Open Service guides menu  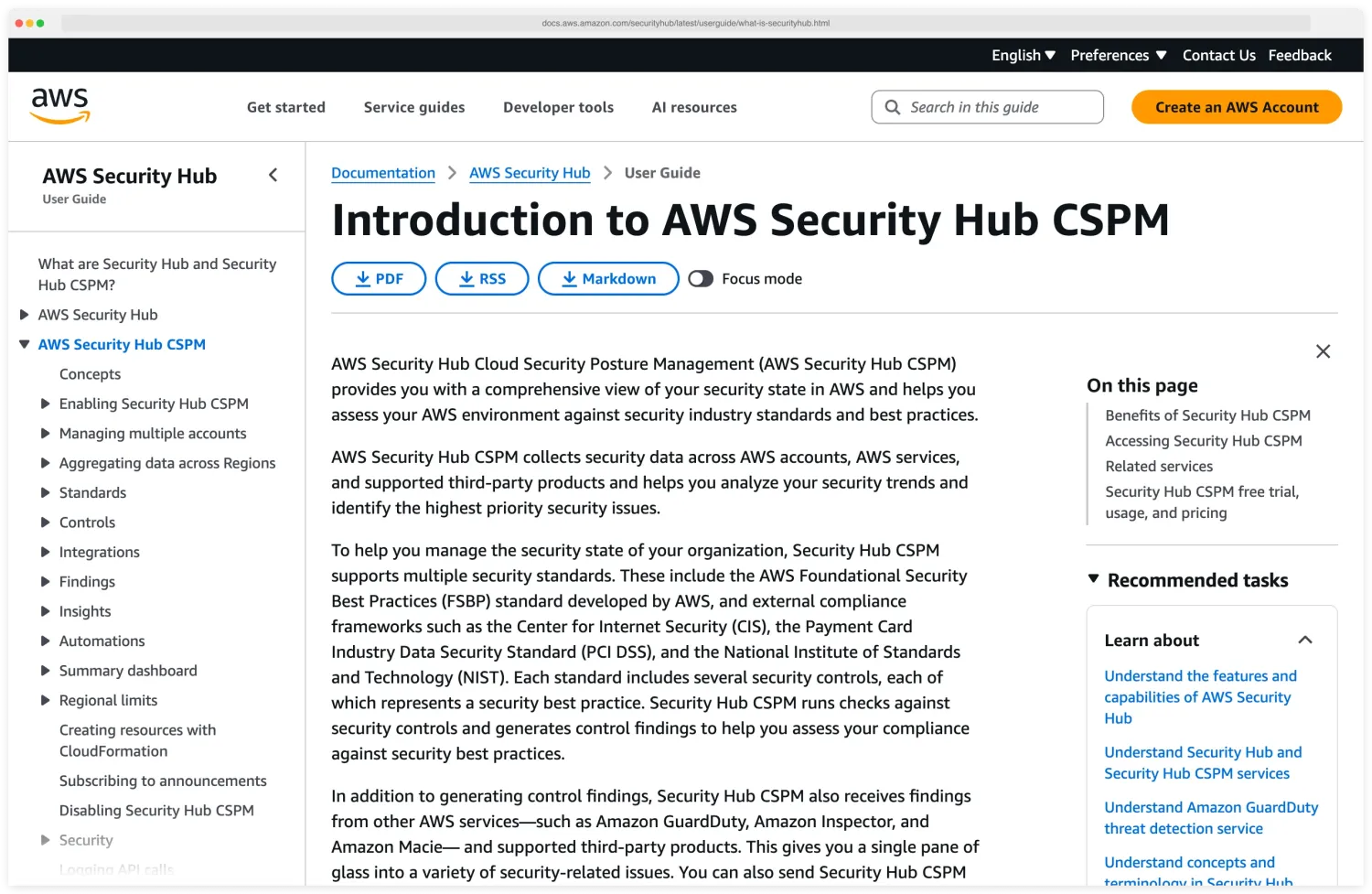click(414, 107)
